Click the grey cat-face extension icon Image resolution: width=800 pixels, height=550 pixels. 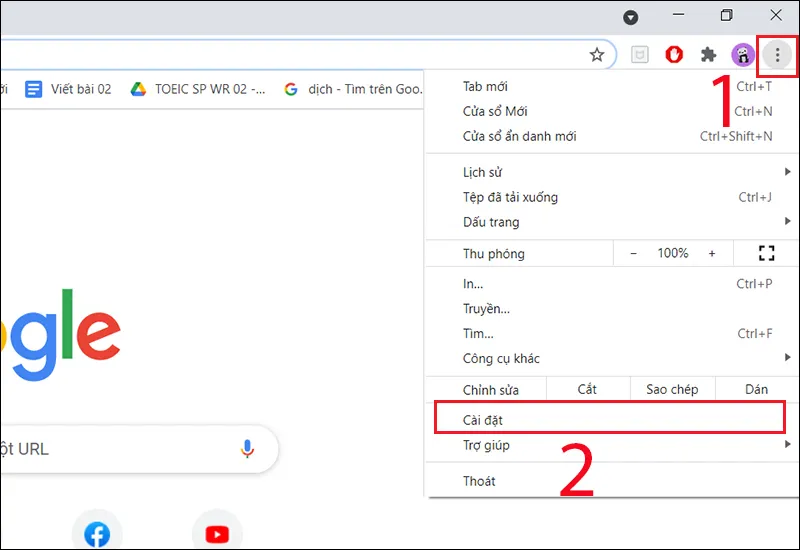[x=639, y=55]
